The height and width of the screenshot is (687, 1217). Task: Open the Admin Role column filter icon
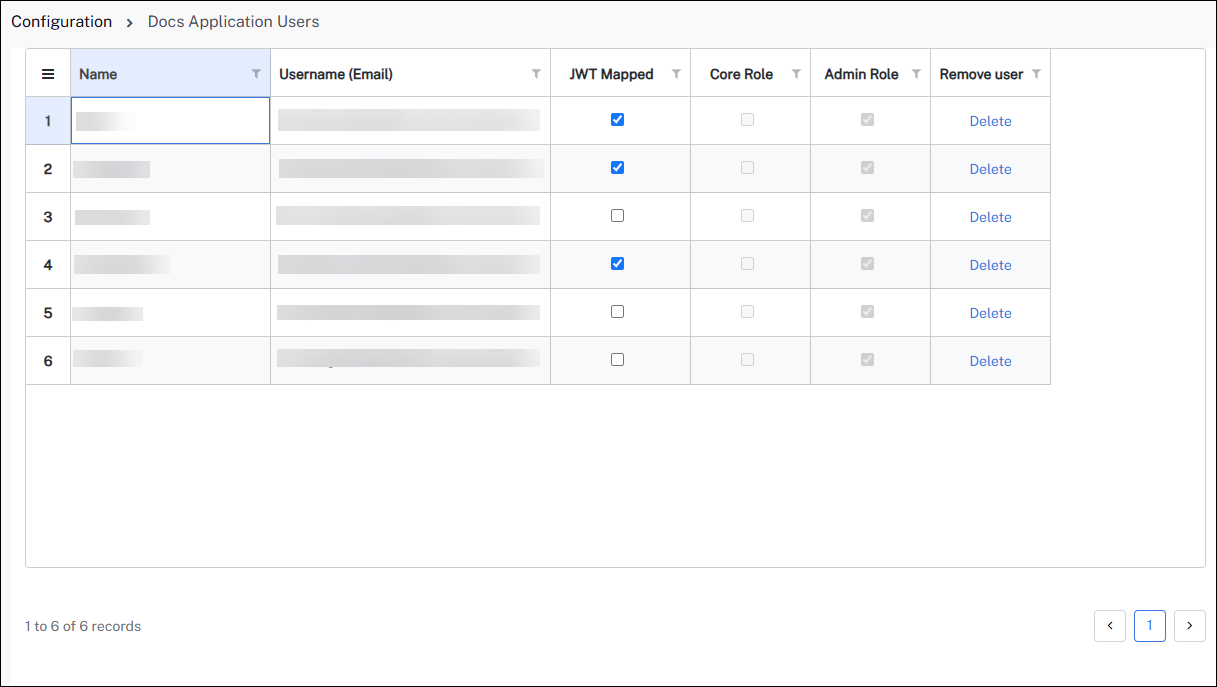(916, 74)
